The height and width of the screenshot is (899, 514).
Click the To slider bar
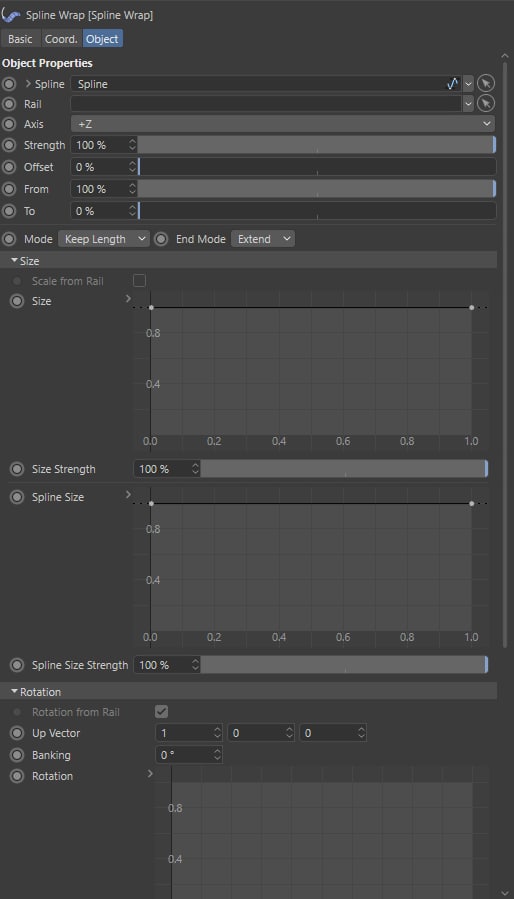click(x=317, y=211)
